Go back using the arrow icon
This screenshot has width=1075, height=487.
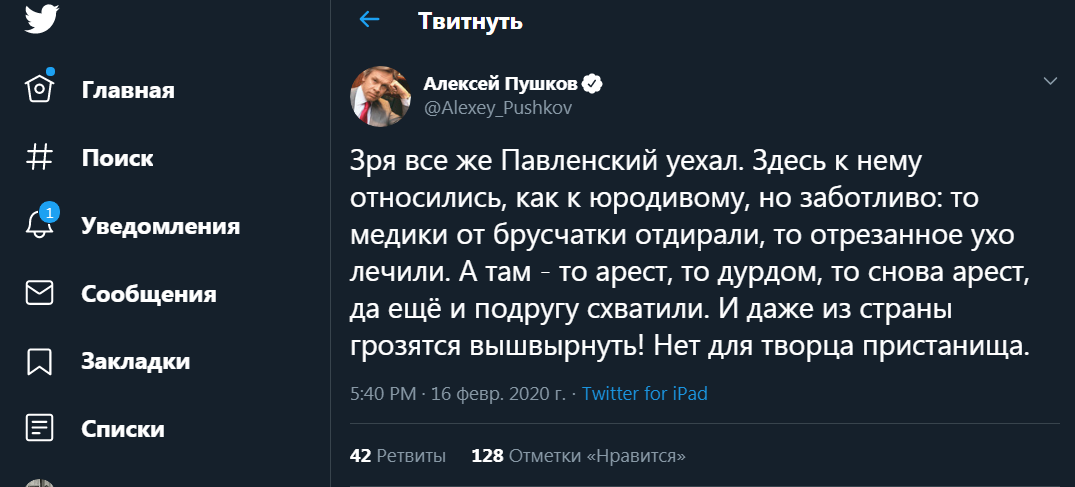click(x=370, y=20)
